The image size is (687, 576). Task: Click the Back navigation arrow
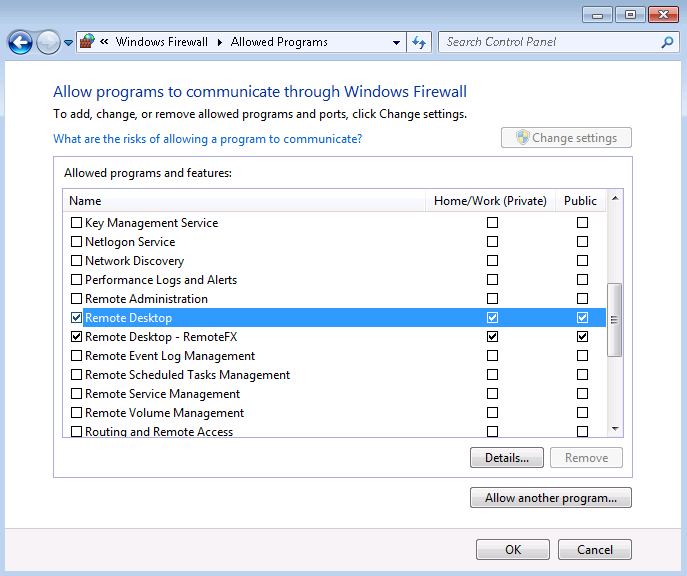point(20,42)
